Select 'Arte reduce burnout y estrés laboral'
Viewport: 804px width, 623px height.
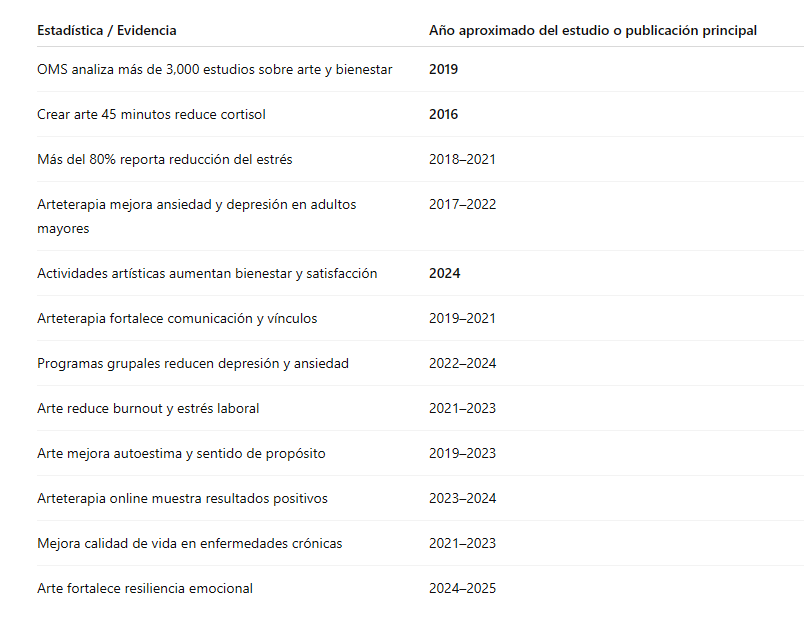click(148, 409)
